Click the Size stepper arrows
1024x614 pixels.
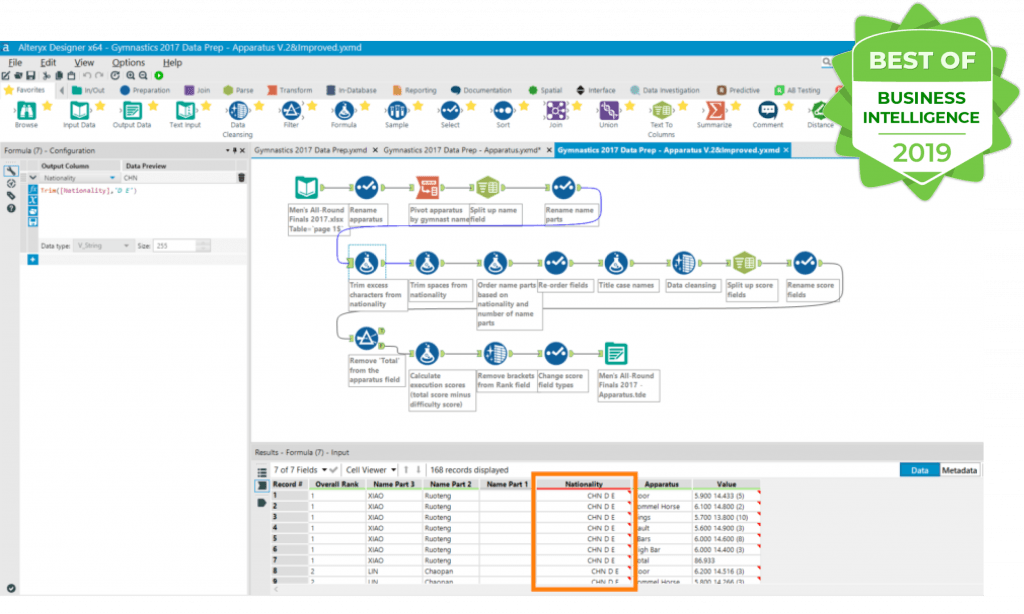pos(203,246)
